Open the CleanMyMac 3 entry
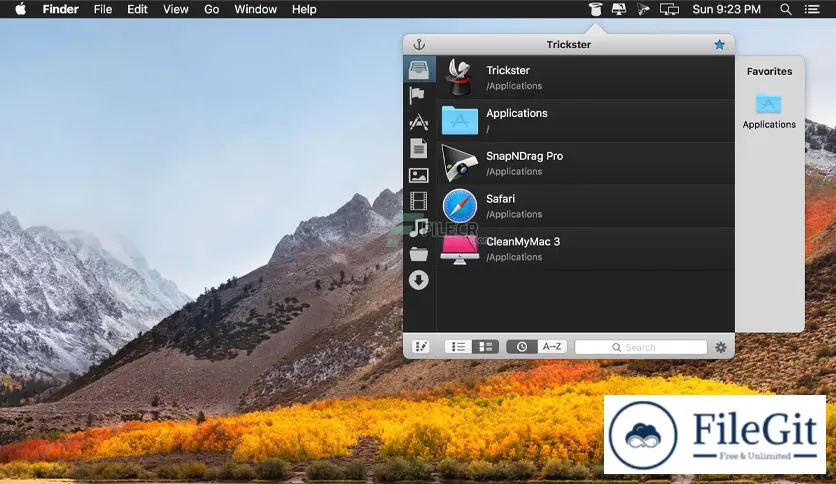 click(585, 249)
